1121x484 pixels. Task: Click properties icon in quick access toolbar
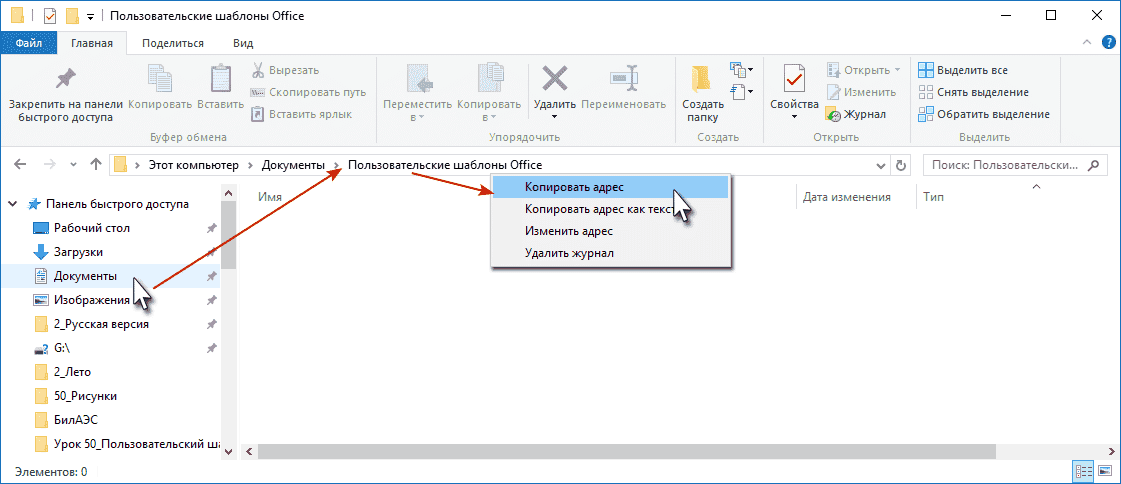click(x=50, y=16)
